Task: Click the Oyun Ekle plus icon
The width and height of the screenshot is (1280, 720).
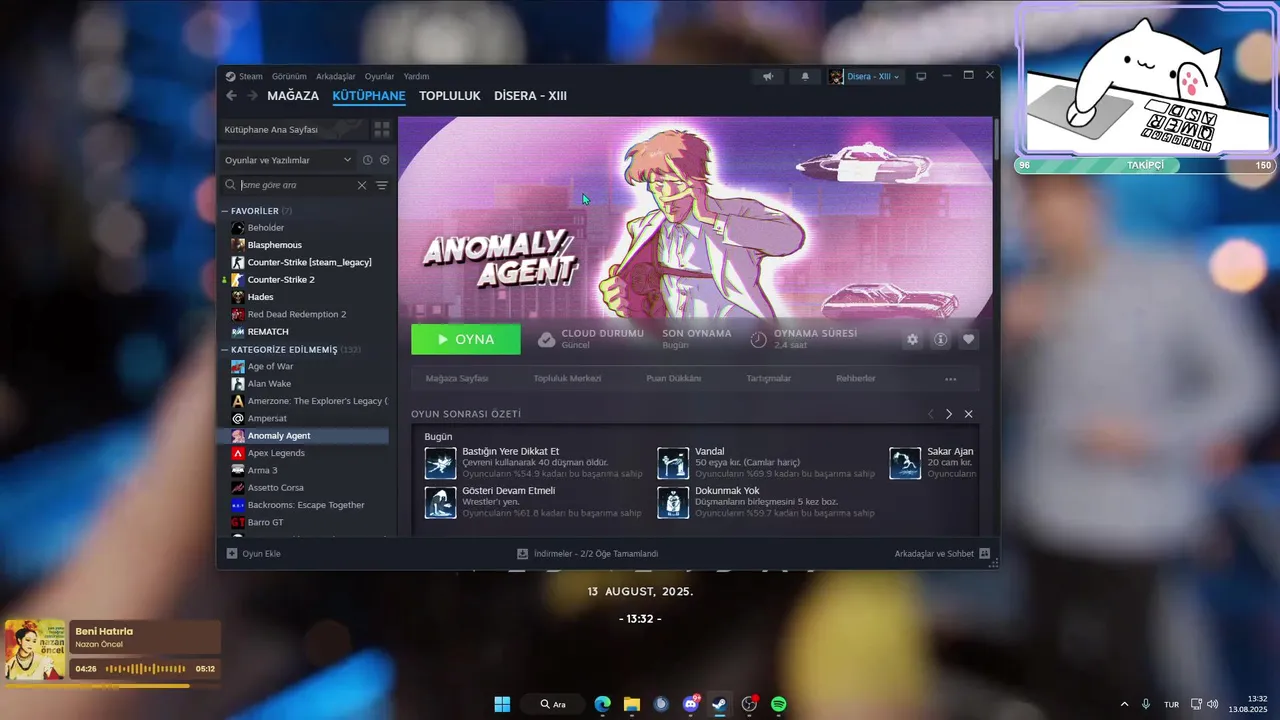Action: [x=232, y=553]
